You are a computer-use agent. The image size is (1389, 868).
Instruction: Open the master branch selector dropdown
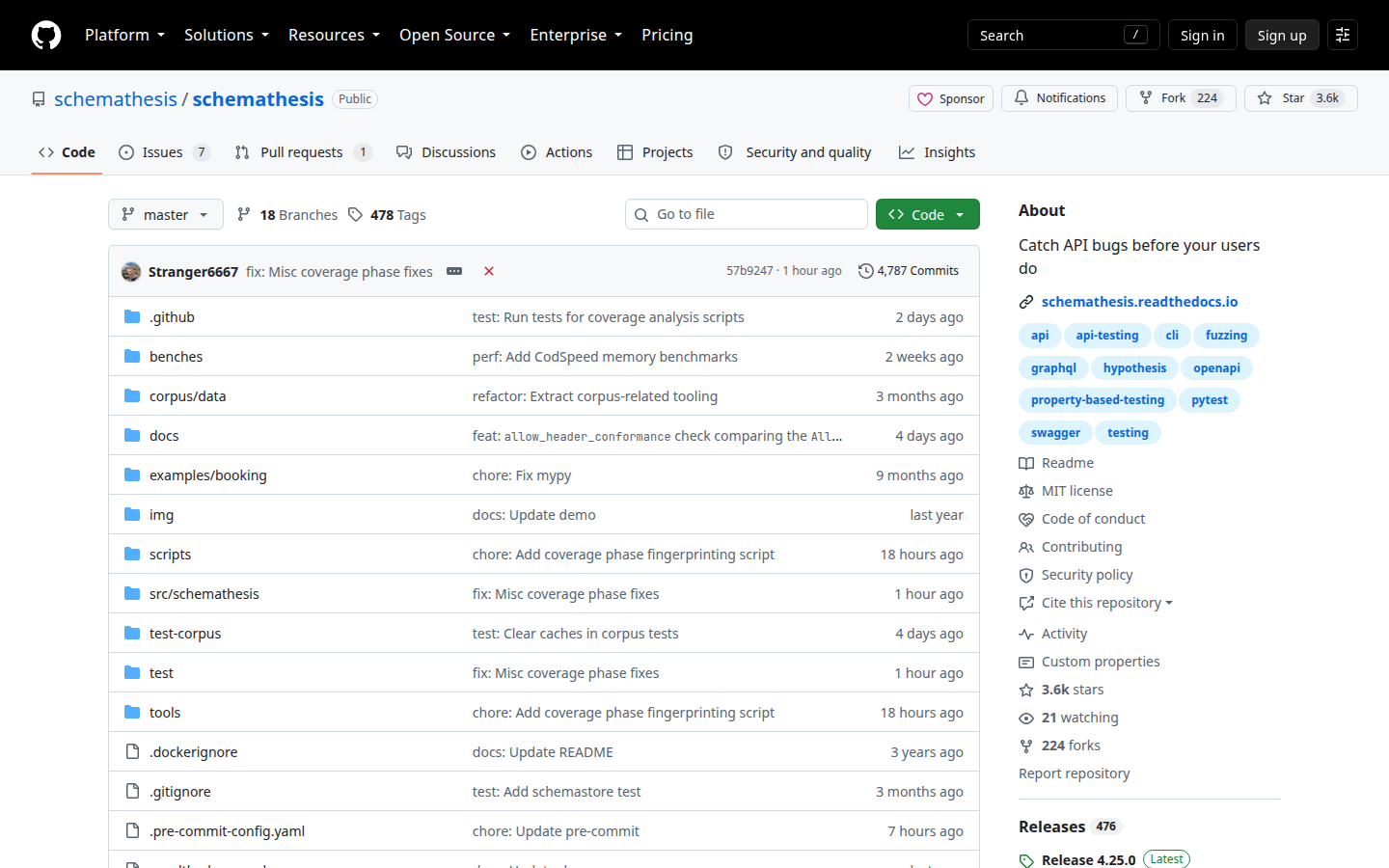(x=166, y=214)
